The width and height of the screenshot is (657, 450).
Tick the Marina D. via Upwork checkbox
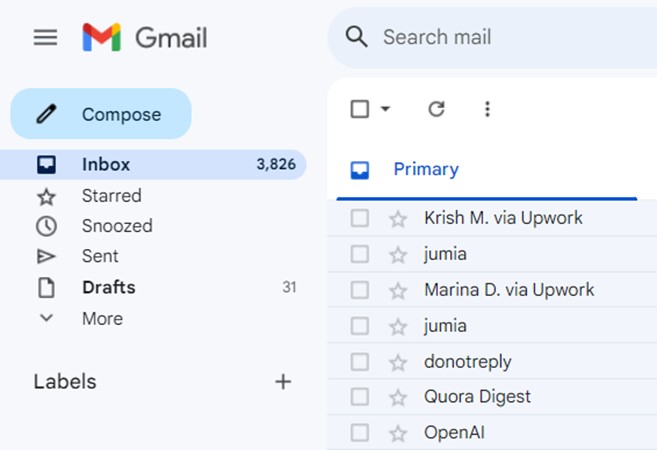click(x=360, y=290)
